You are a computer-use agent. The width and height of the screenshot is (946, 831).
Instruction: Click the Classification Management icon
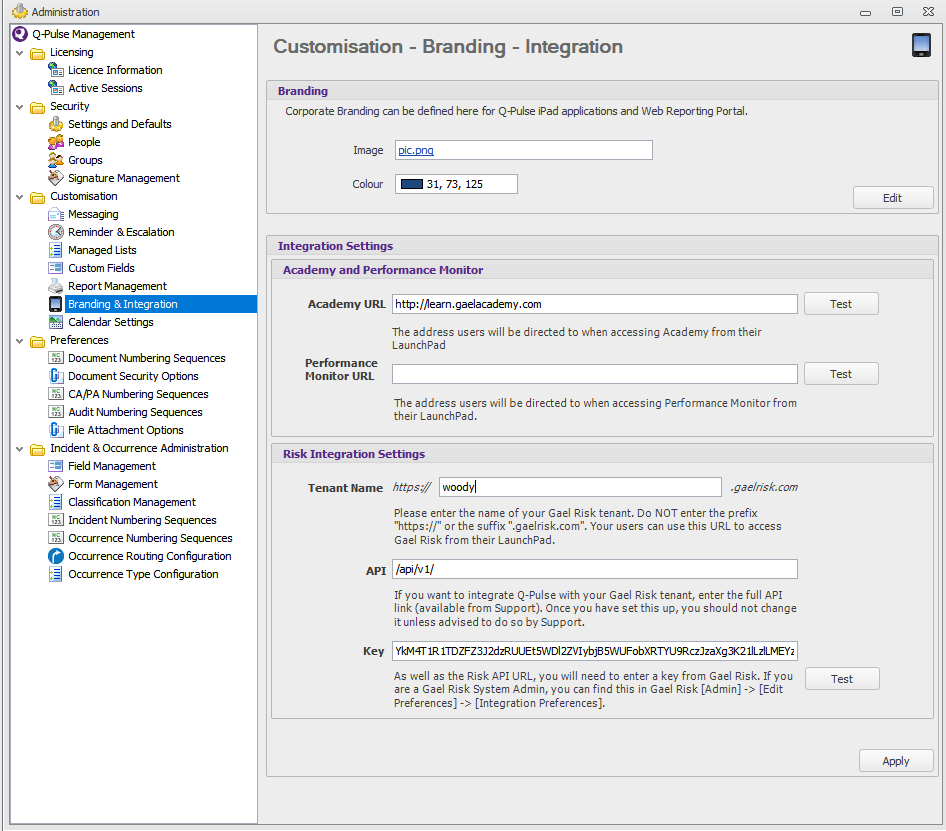pyautogui.click(x=56, y=502)
